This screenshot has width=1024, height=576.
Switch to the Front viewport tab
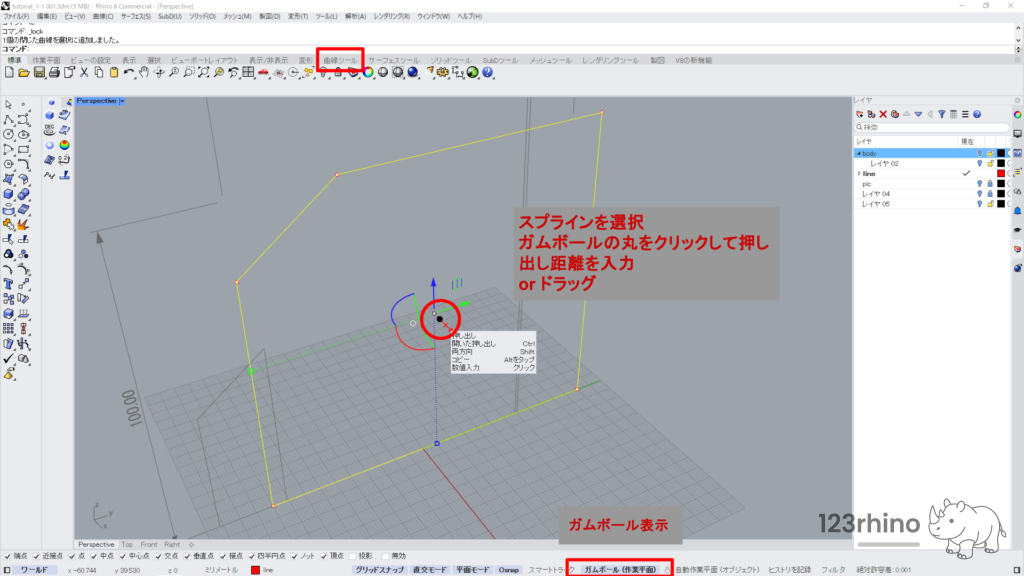(x=149, y=545)
